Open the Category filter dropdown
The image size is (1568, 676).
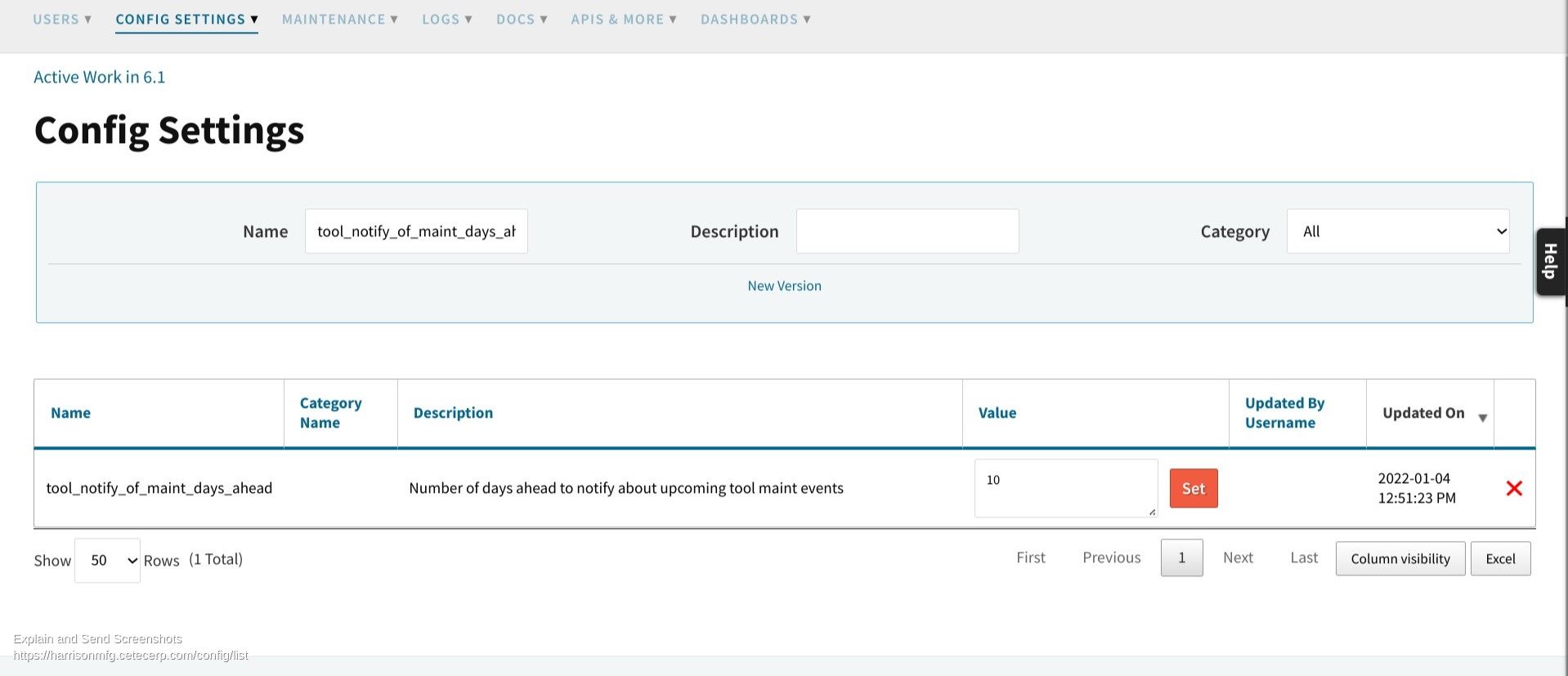(1397, 231)
